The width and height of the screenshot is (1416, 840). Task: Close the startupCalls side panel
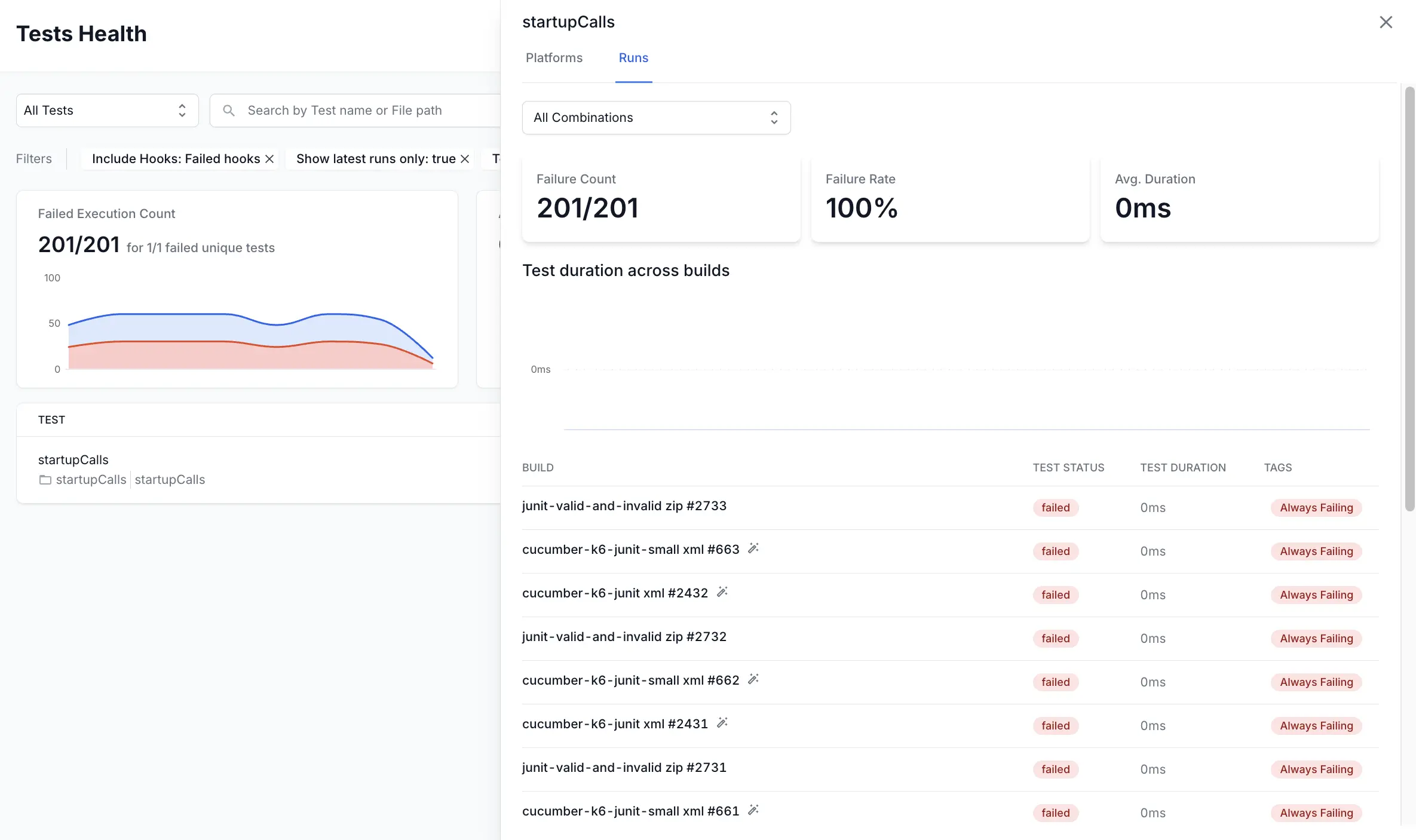coord(1386,22)
